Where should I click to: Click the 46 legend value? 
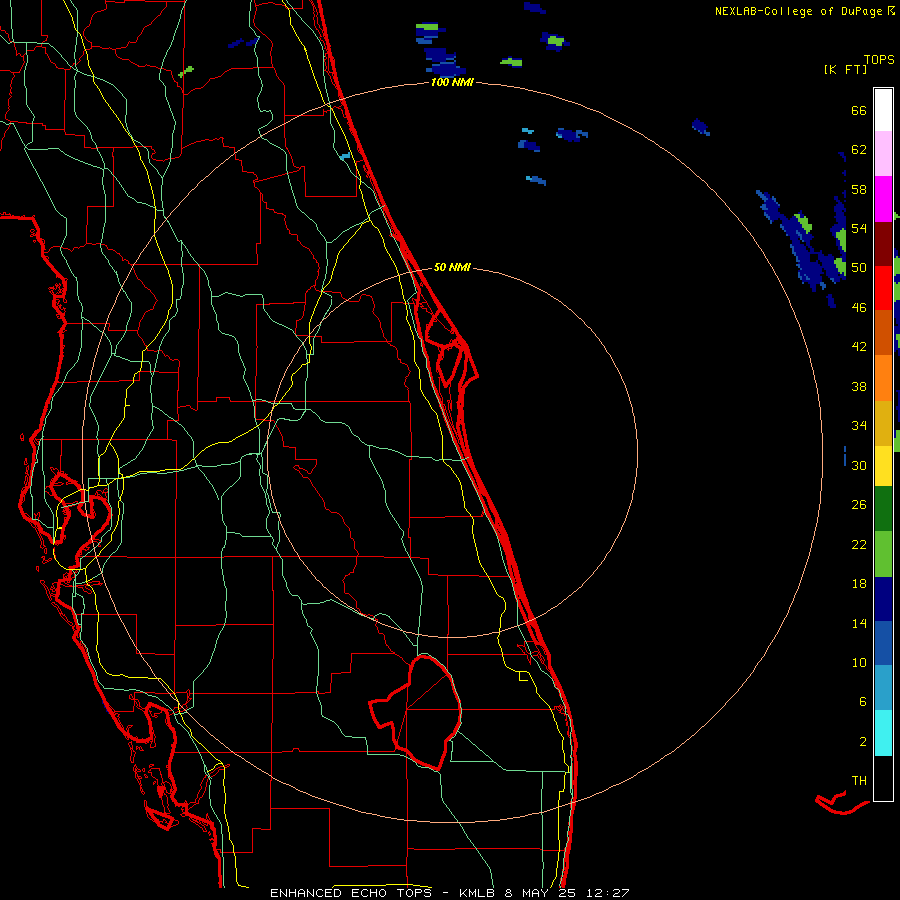pyautogui.click(x=859, y=308)
